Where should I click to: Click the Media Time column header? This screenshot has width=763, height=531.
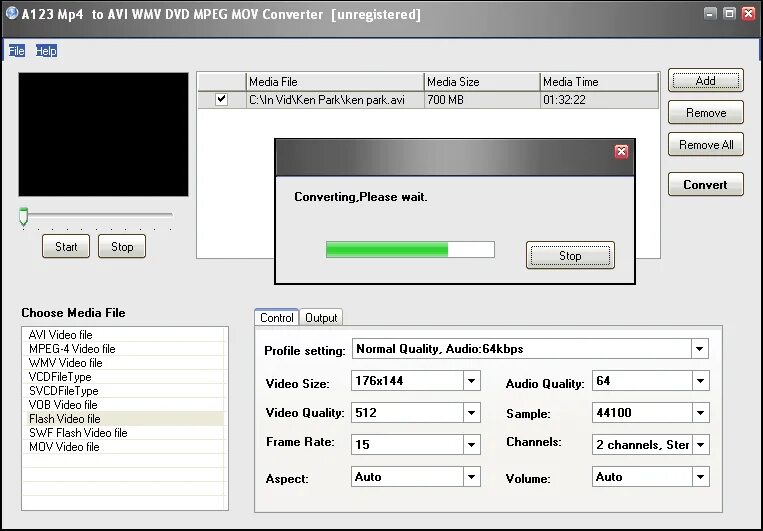[599, 82]
